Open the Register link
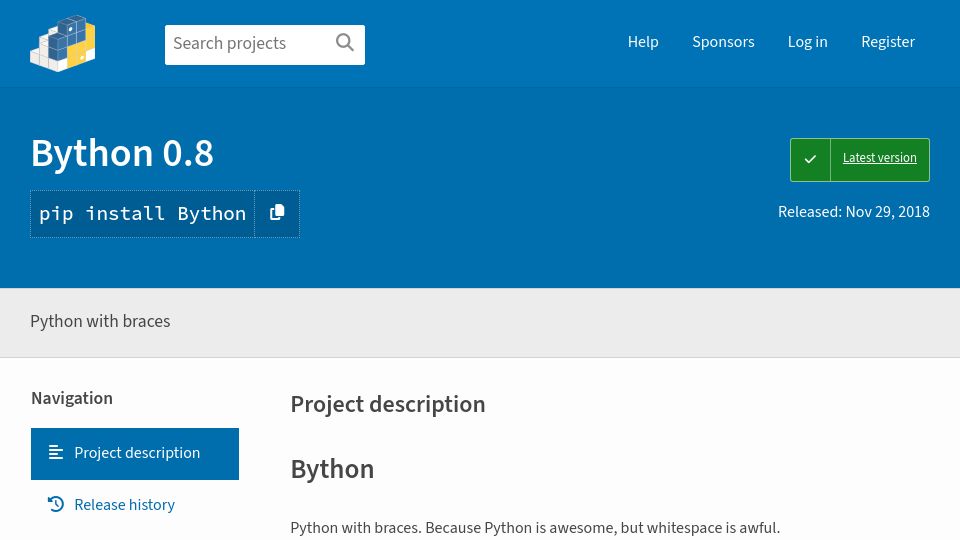 pyautogui.click(x=888, y=42)
